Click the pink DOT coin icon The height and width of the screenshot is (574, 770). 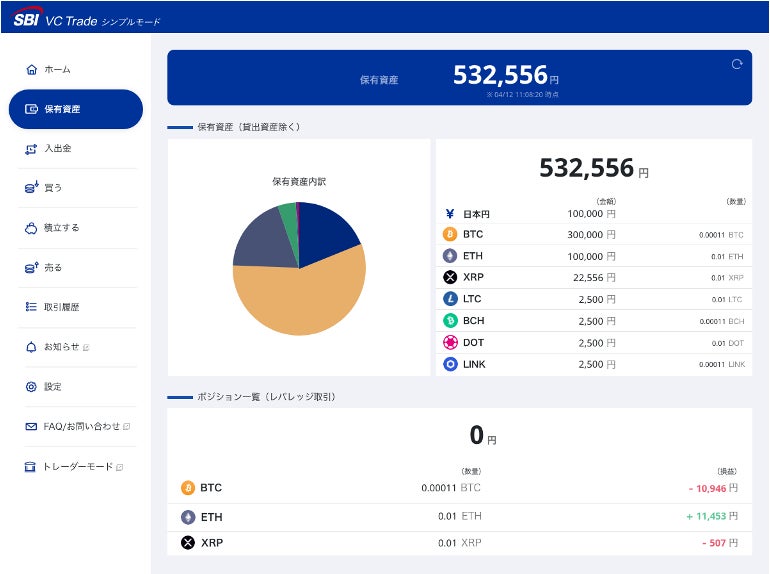(450, 343)
